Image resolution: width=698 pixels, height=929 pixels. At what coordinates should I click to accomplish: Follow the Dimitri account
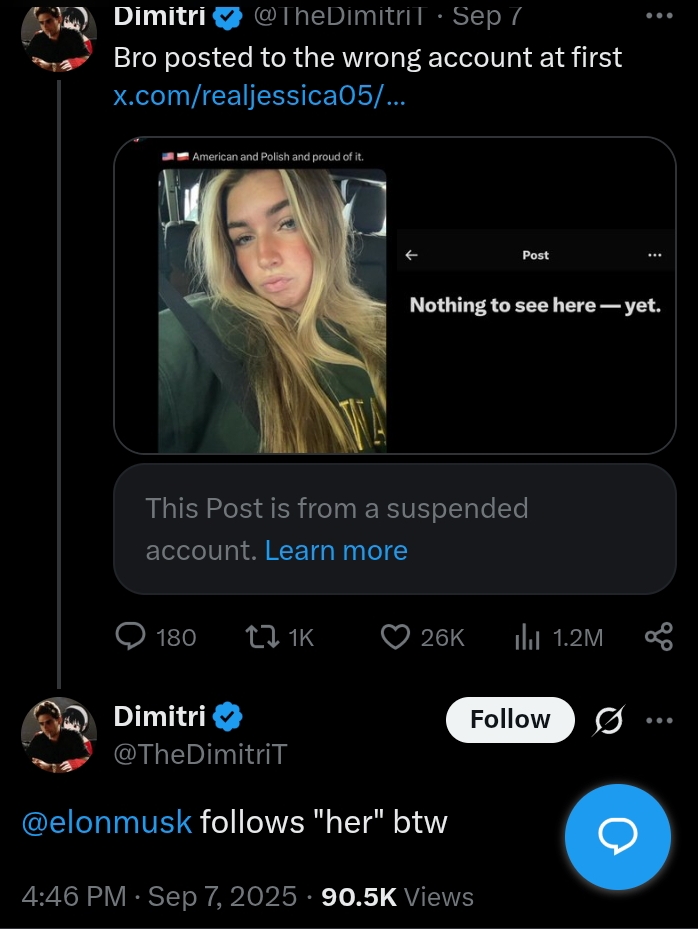coord(510,720)
